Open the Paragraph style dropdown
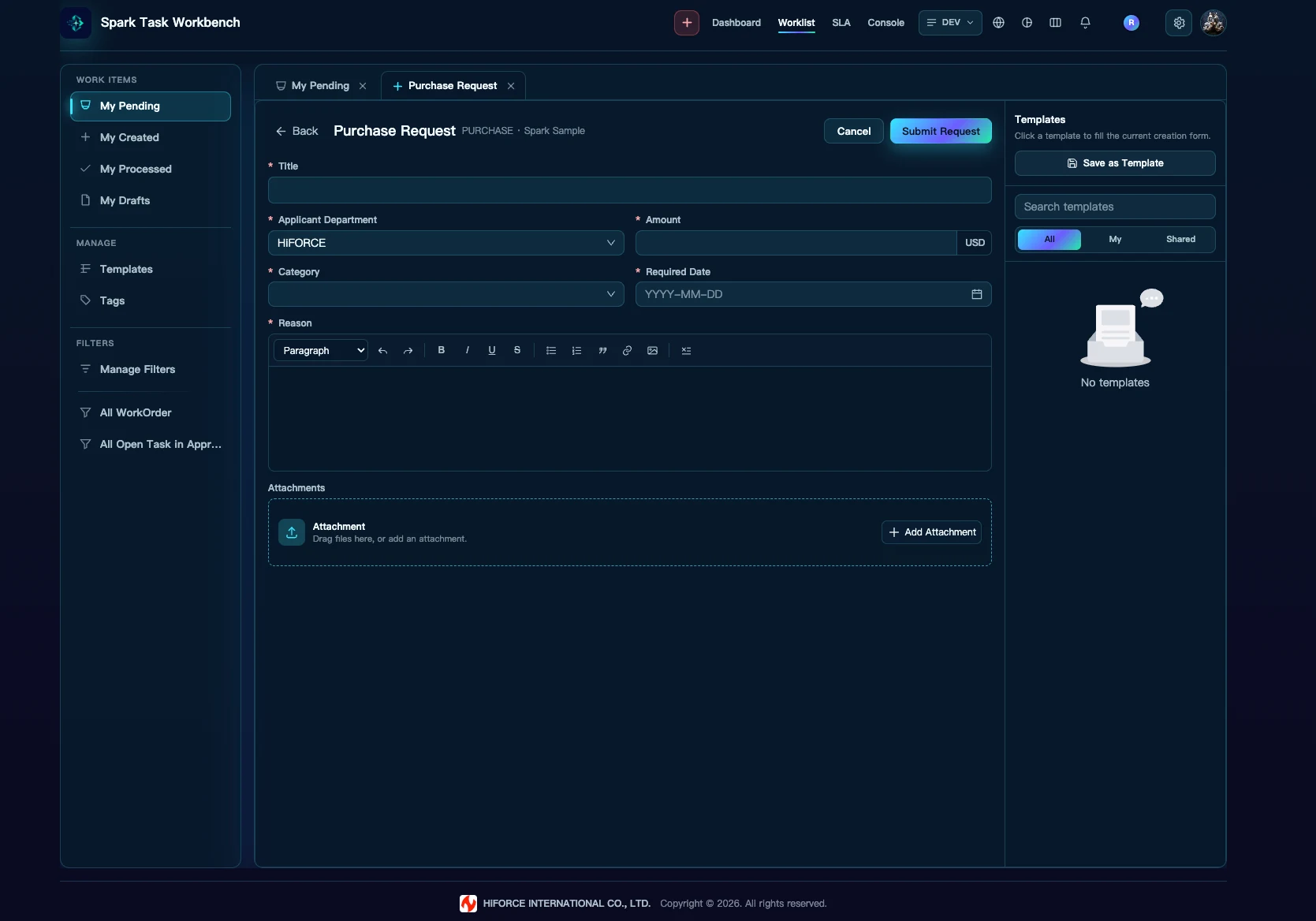1316x921 pixels. 320,351
